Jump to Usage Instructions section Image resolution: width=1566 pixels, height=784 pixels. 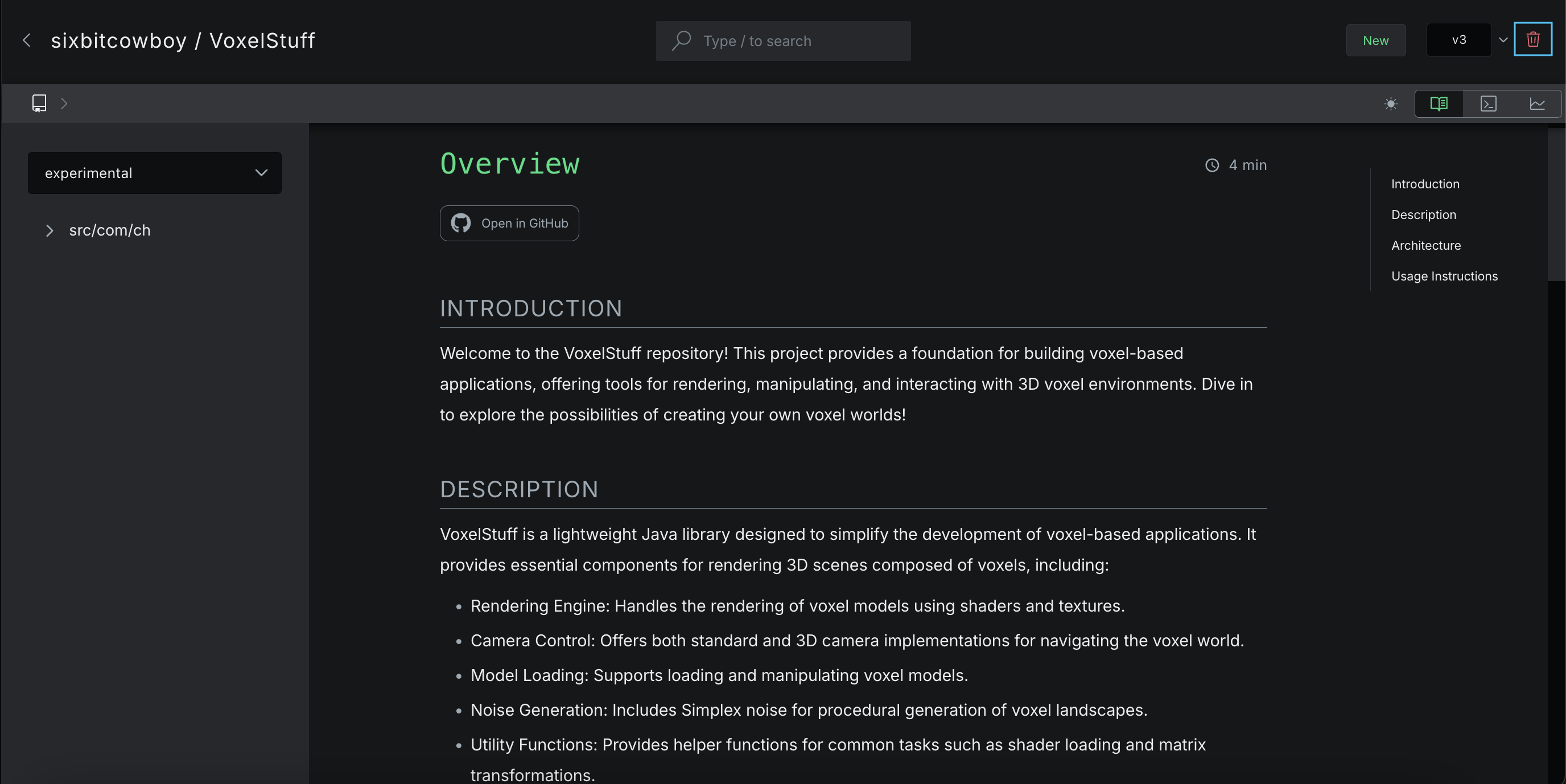point(1444,276)
